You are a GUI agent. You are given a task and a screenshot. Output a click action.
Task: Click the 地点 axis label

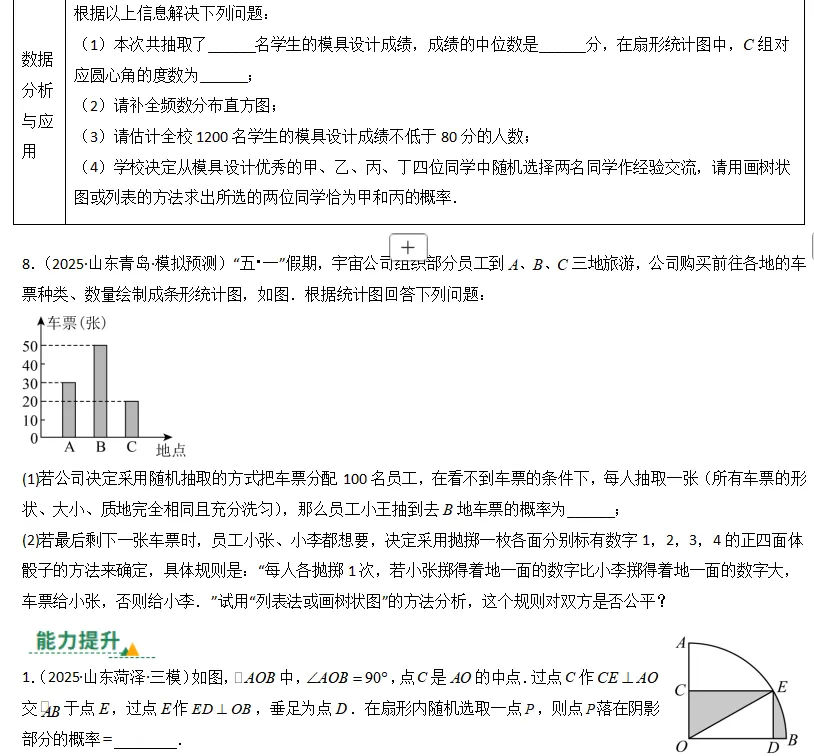click(x=172, y=449)
